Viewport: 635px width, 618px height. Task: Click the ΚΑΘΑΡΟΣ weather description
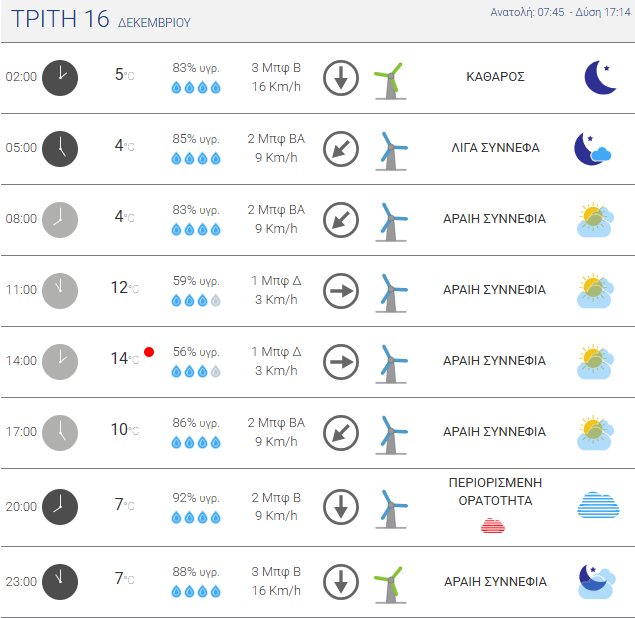[x=495, y=76]
